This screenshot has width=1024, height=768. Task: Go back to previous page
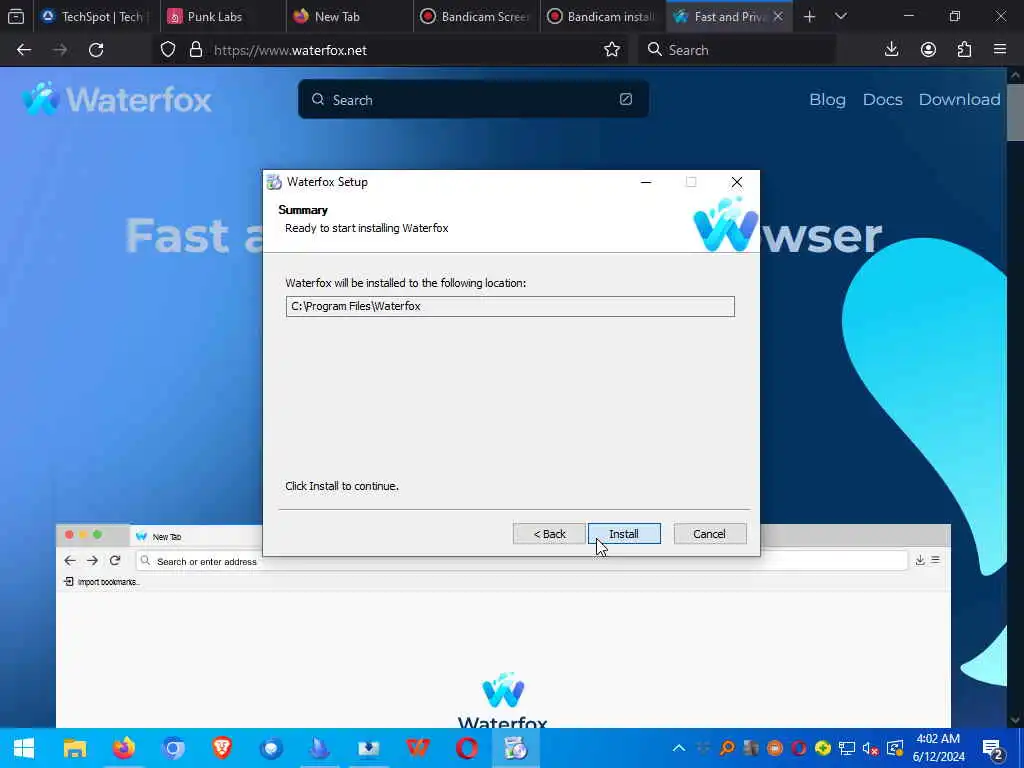click(x=24, y=50)
